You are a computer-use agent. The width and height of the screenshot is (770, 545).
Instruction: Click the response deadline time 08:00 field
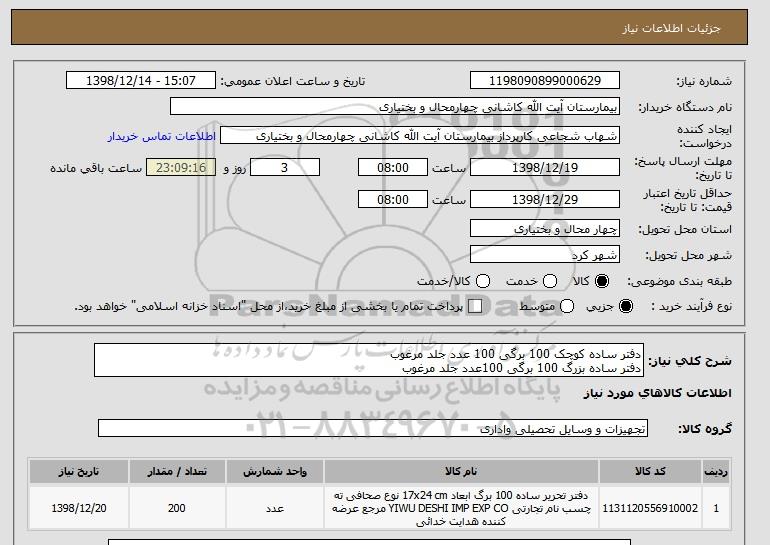point(393,167)
